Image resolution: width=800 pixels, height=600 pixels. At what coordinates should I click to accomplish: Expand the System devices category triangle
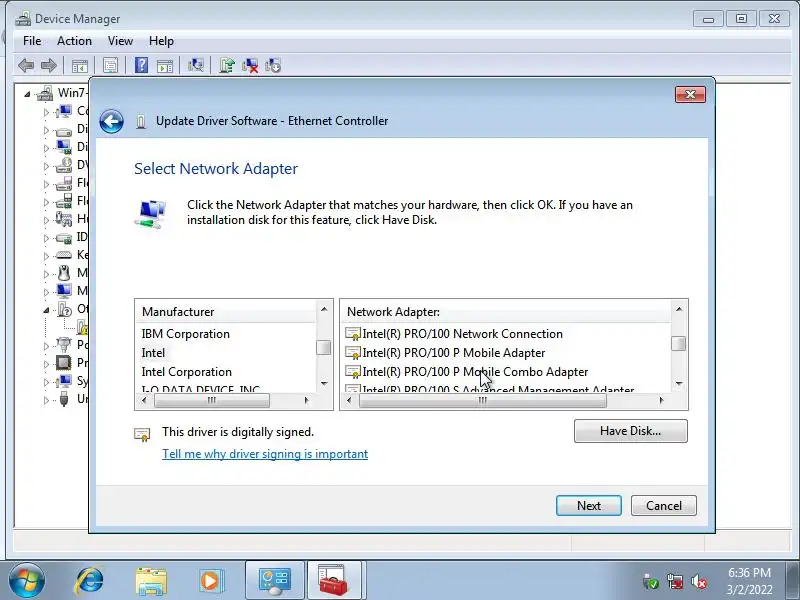tap(46, 382)
